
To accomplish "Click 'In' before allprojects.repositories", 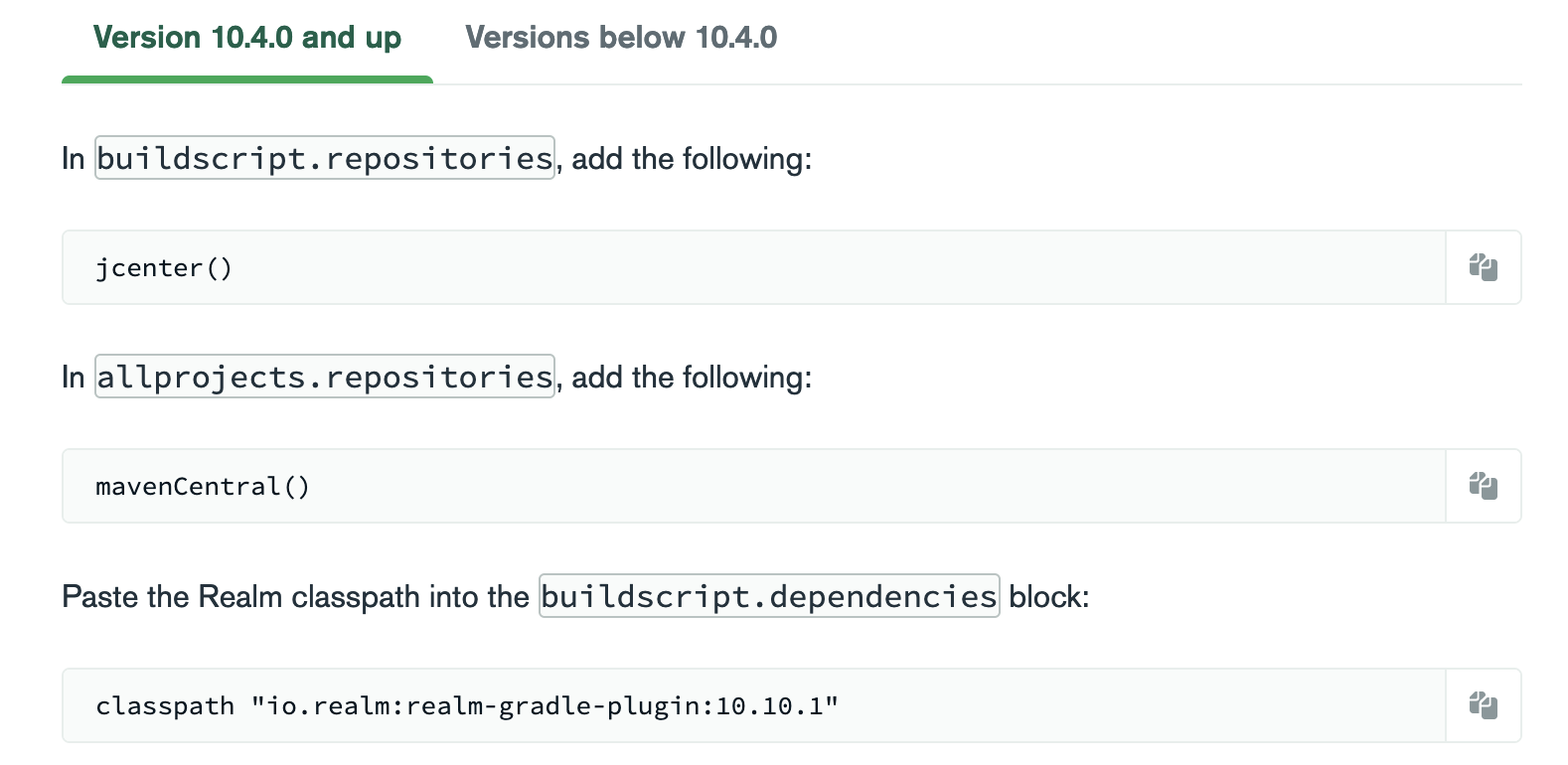I will [x=73, y=378].
